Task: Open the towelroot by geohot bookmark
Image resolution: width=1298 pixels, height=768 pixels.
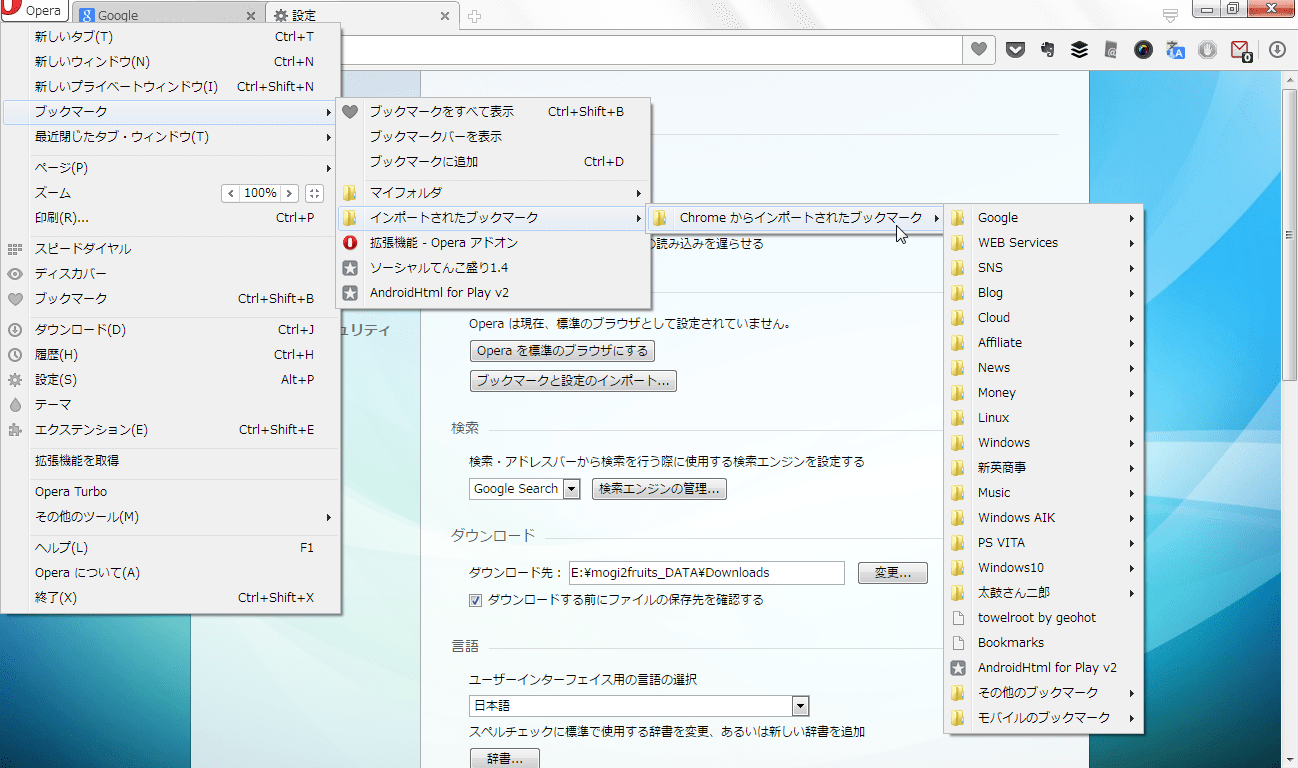Action: tap(1044, 618)
